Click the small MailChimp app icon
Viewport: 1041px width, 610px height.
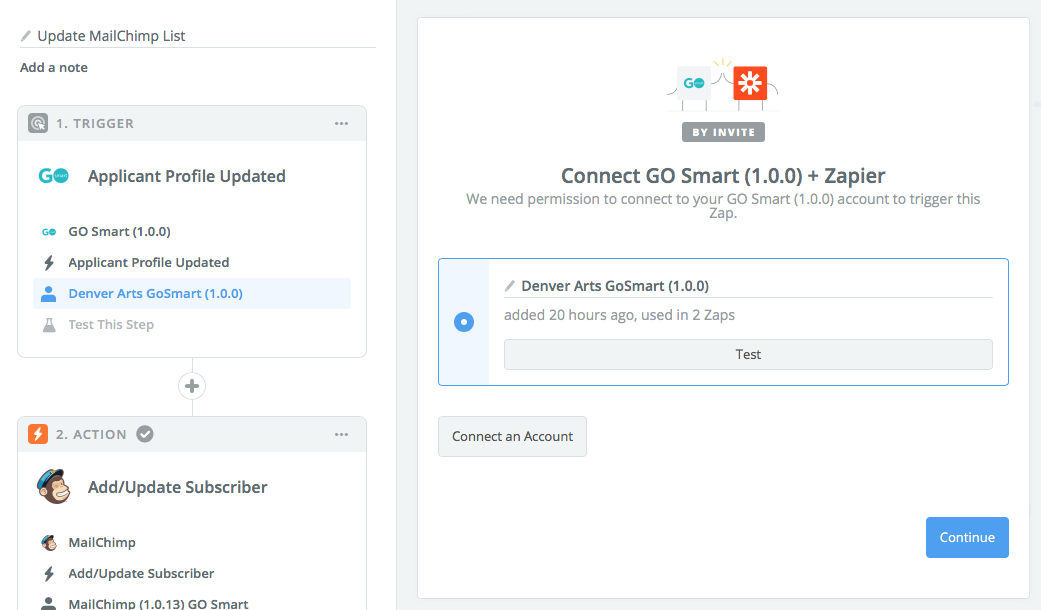pos(49,543)
